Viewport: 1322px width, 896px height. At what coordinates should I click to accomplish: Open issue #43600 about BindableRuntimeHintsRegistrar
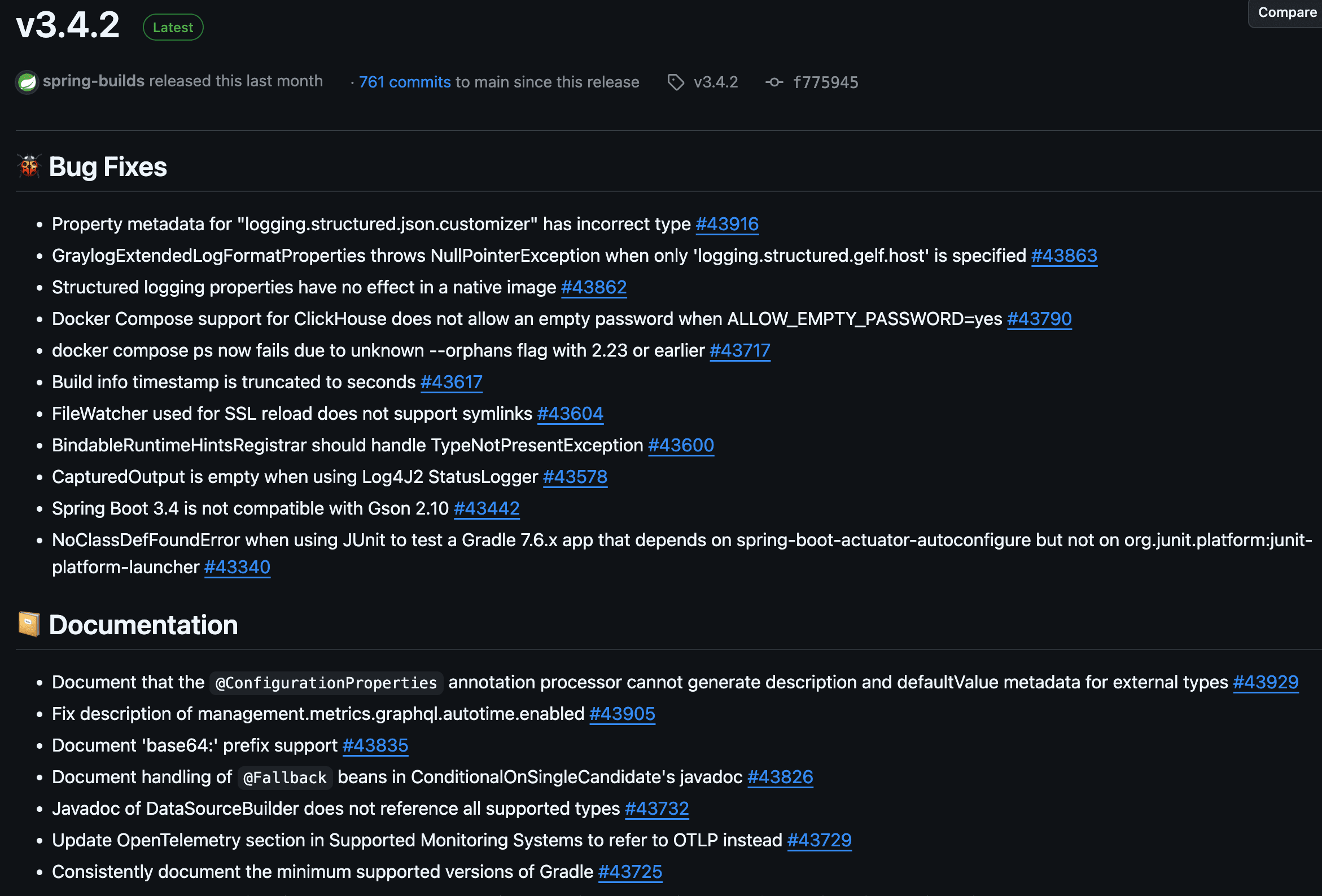(681, 445)
